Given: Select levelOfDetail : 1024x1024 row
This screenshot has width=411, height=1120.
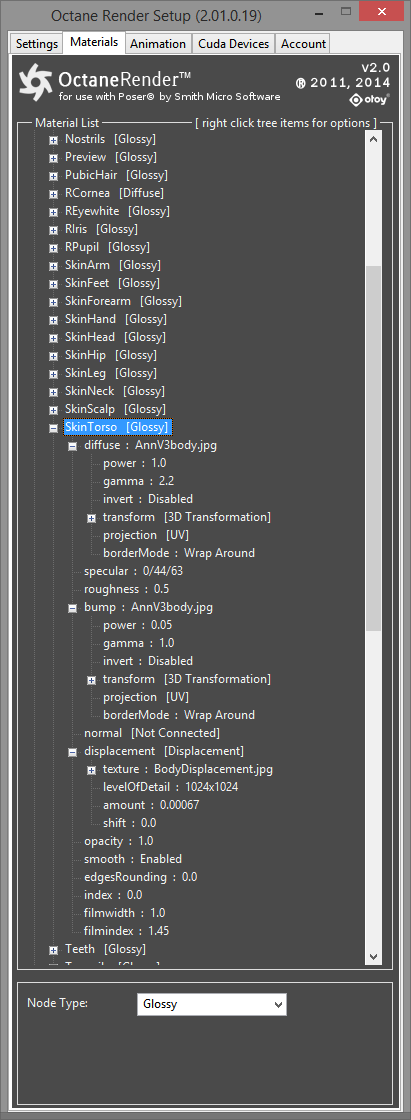Looking at the screenshot, I should [170, 787].
